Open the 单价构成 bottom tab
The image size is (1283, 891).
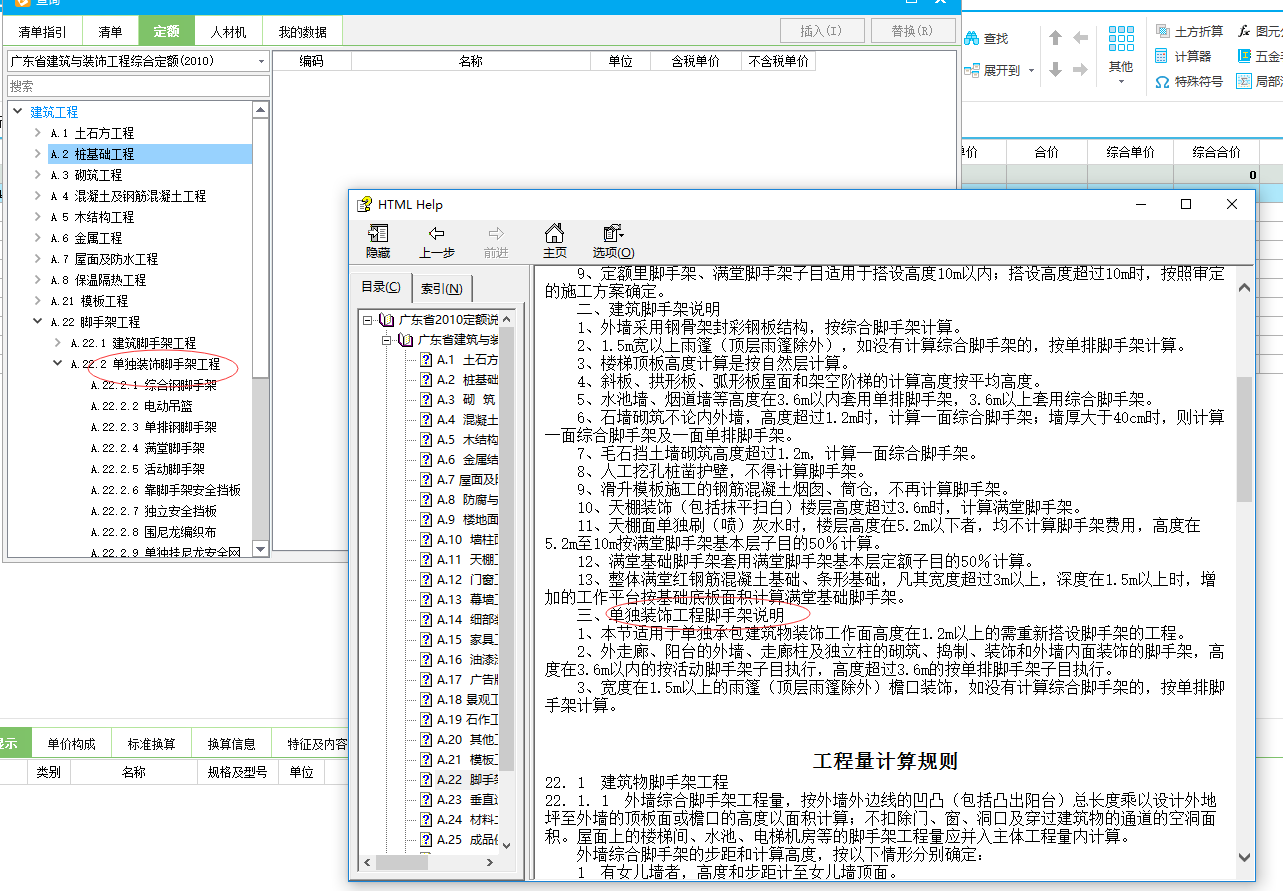tap(71, 744)
